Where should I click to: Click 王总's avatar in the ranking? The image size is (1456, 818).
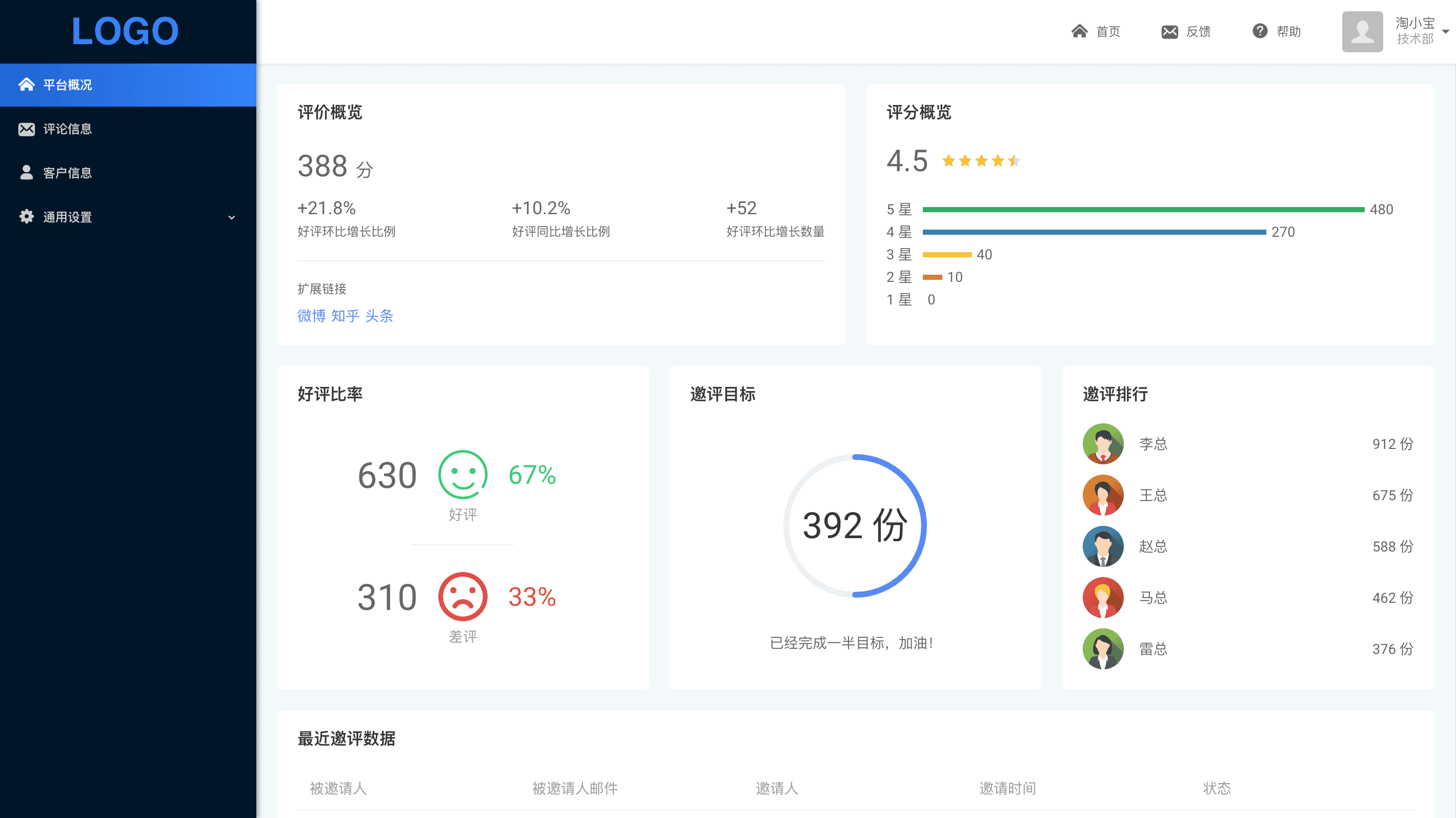1103,496
